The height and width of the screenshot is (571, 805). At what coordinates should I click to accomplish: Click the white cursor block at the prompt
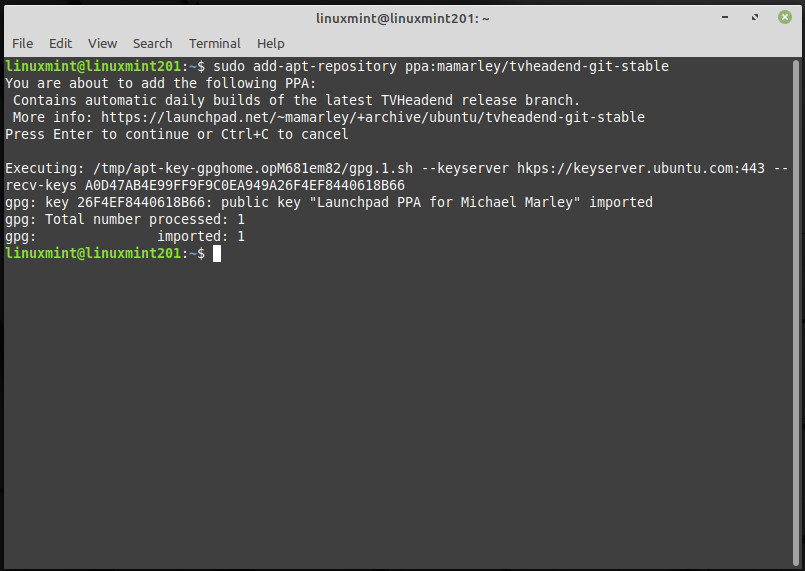click(216, 254)
